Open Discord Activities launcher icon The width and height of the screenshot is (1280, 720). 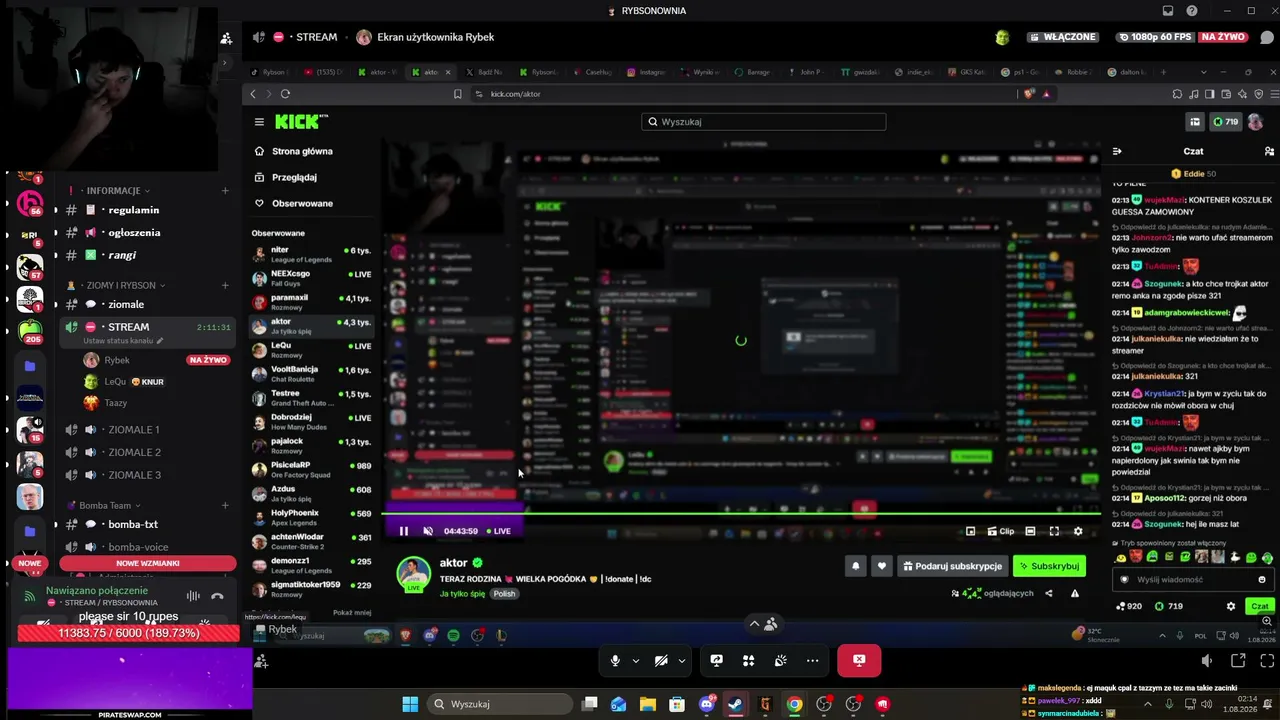pyautogui.click(x=748, y=660)
